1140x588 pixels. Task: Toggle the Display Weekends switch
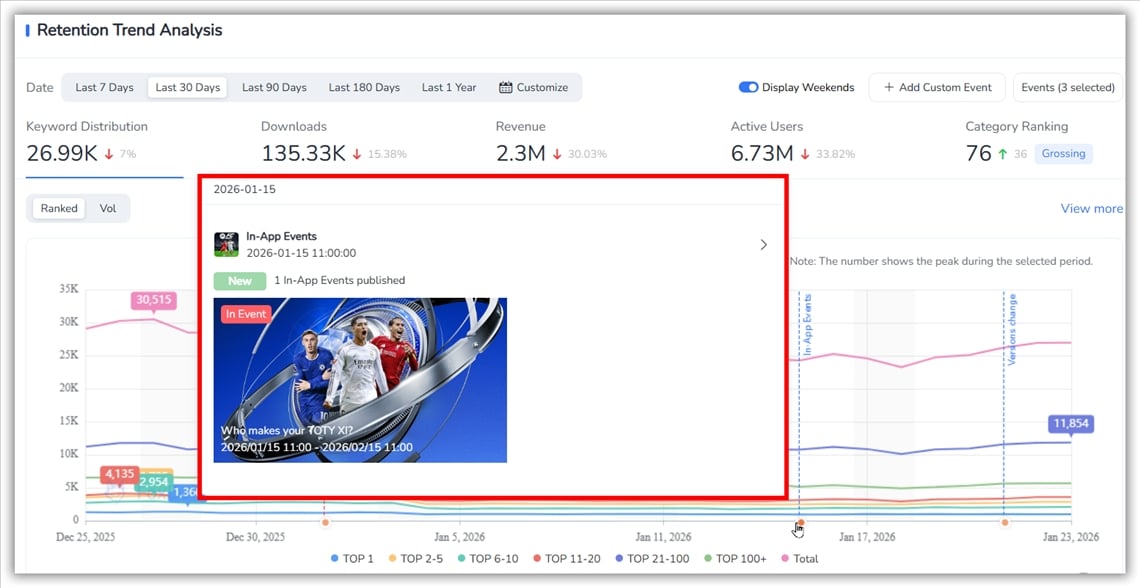(748, 88)
